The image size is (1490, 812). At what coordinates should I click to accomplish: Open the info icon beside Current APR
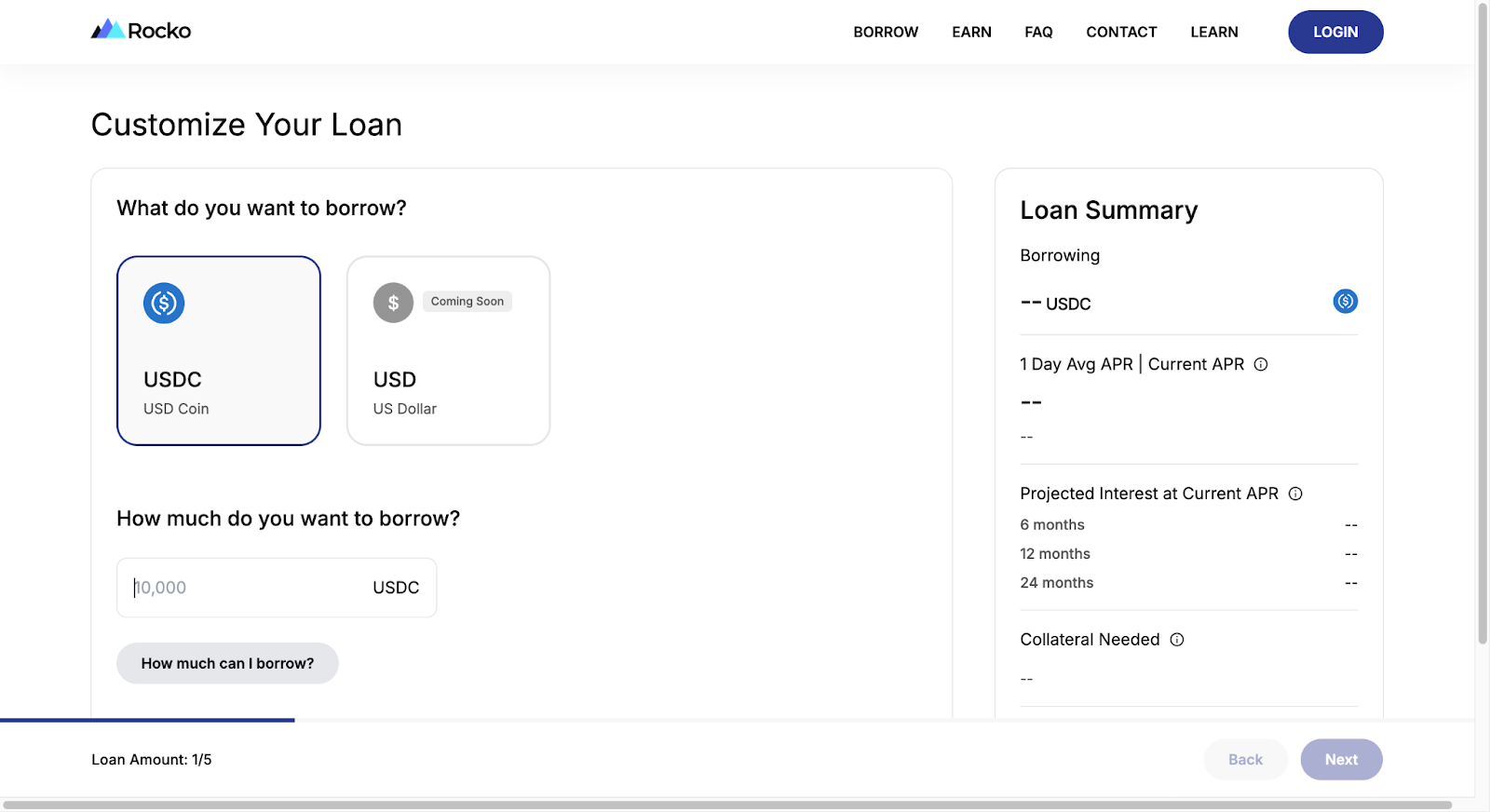click(1261, 364)
